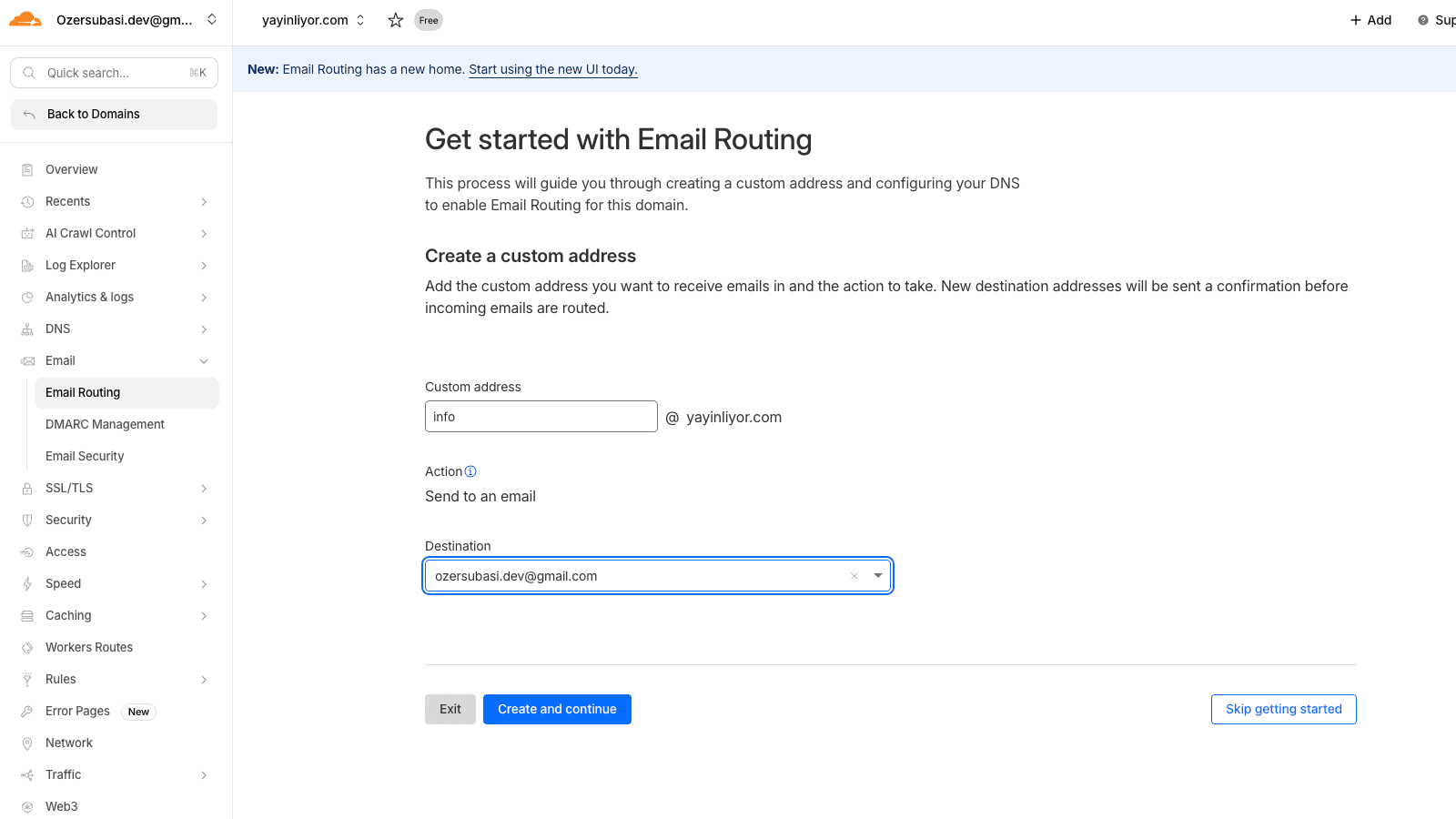Screen dimensions: 1456x819
Task: Click the Access icon in sidebar
Action: [27, 552]
